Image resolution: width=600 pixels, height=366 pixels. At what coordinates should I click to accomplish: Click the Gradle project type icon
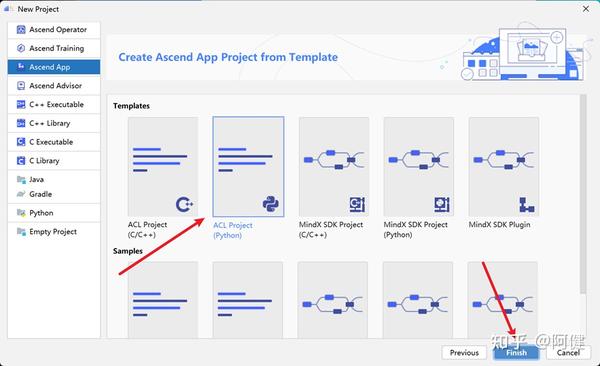pyautogui.click(x=21, y=194)
